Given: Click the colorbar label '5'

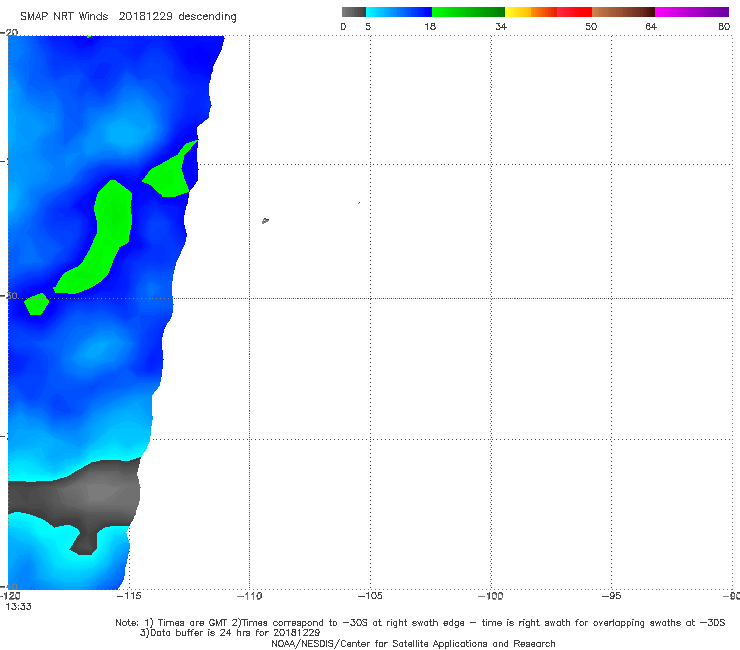Looking at the screenshot, I should [x=368, y=26].
